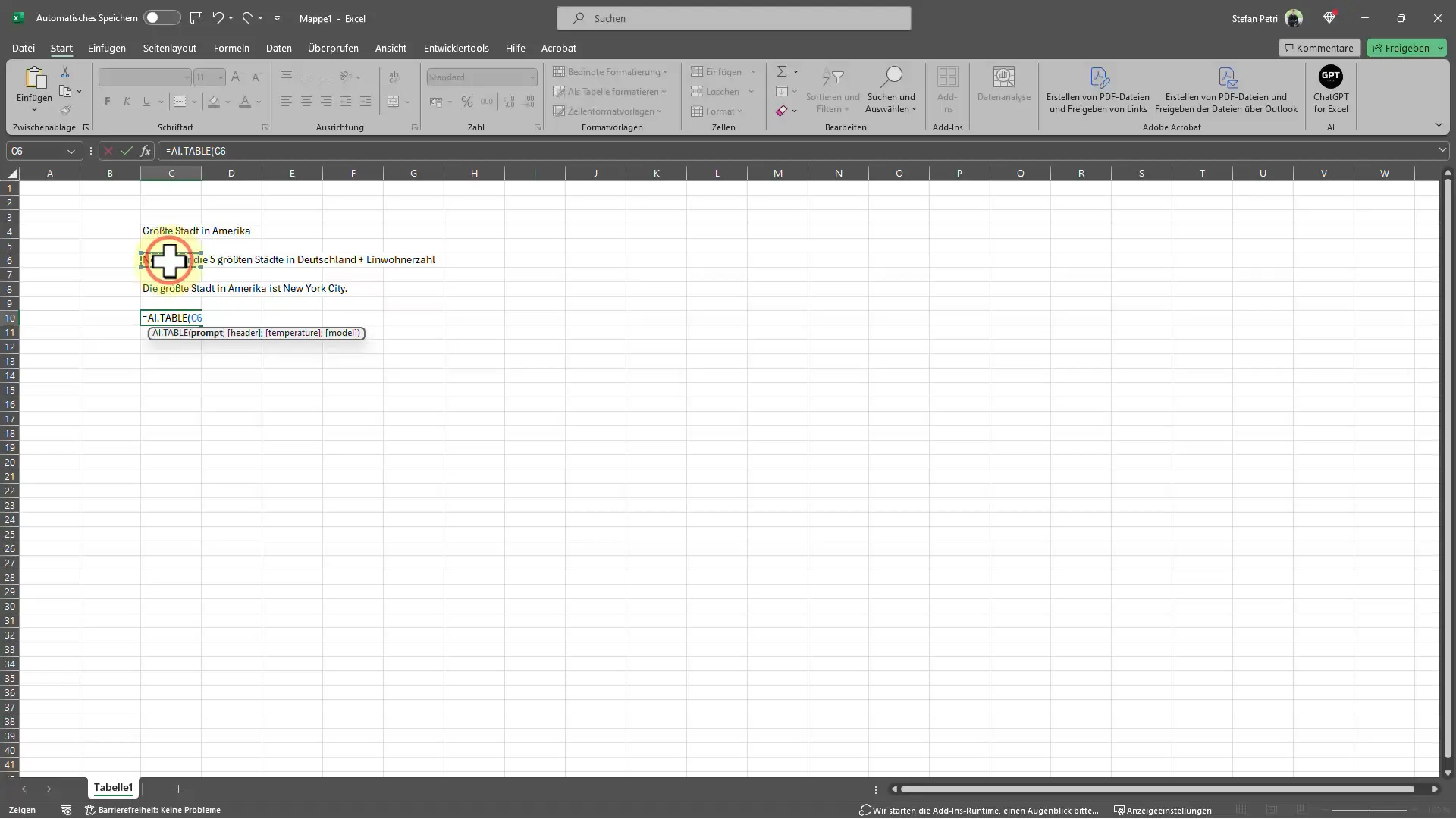Click the Einfügen paste clipboard icon
The image size is (1456, 819).
[35, 77]
